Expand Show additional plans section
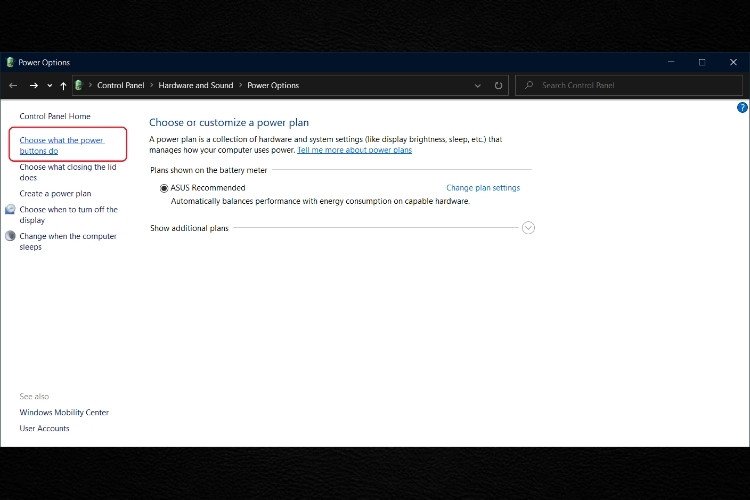The height and width of the screenshot is (500, 750). [x=529, y=228]
